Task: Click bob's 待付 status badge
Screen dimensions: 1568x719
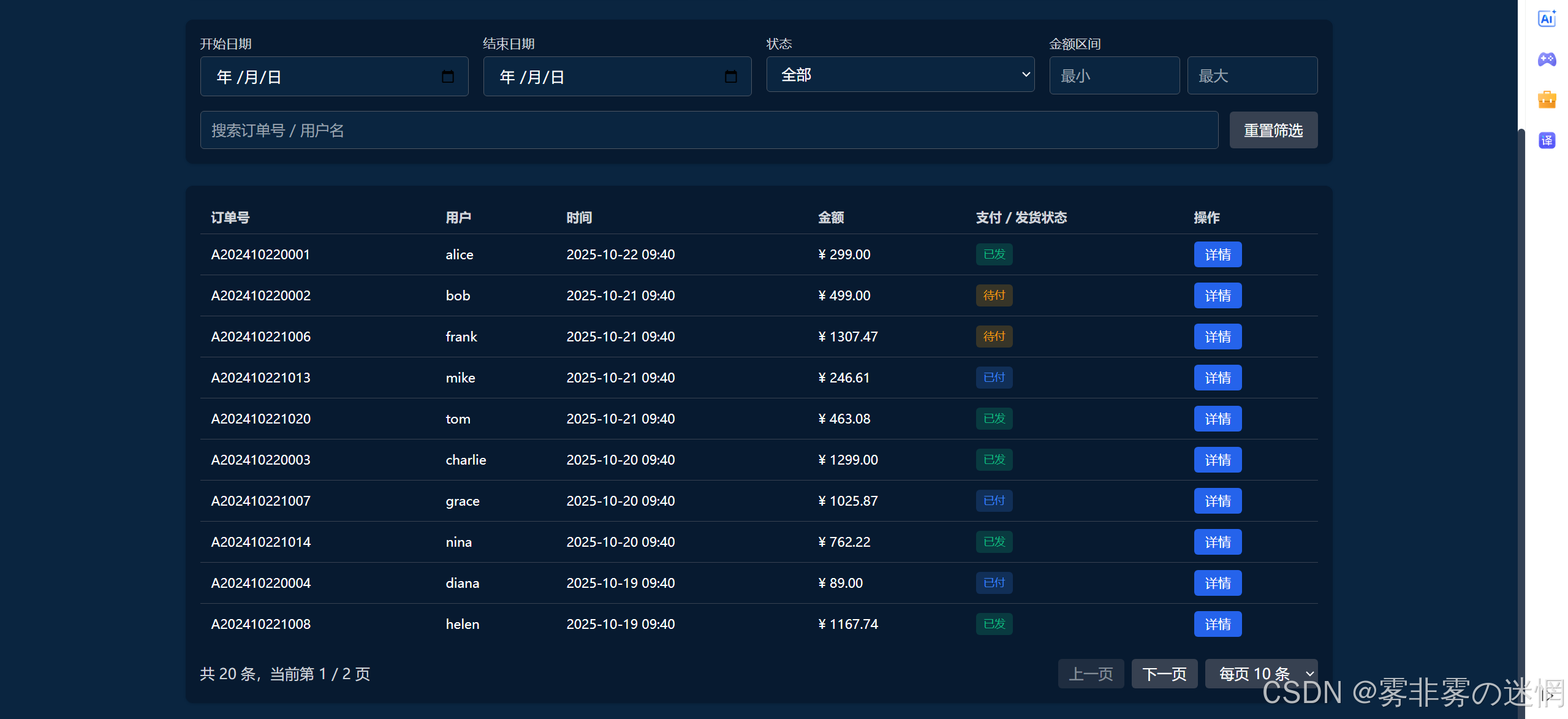Action: [994, 295]
